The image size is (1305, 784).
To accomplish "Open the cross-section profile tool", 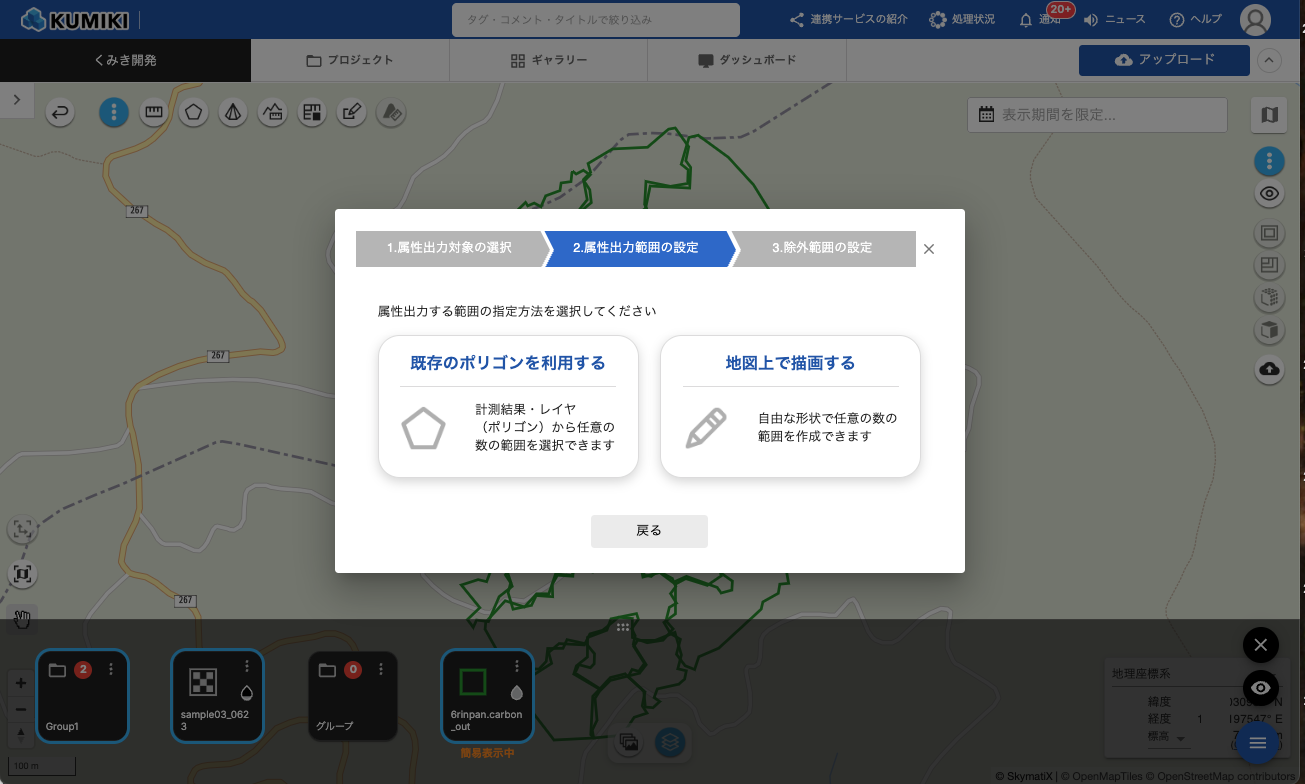I will [x=272, y=113].
